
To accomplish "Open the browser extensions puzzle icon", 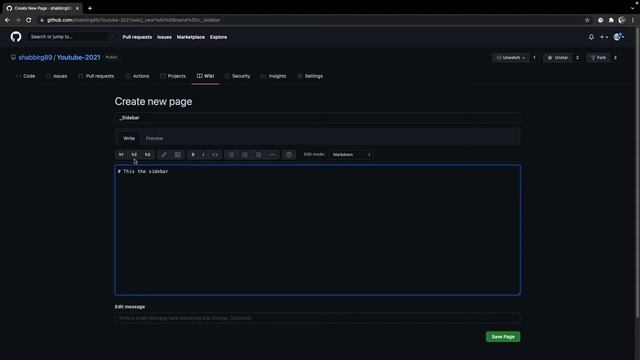I will point(611,20).
